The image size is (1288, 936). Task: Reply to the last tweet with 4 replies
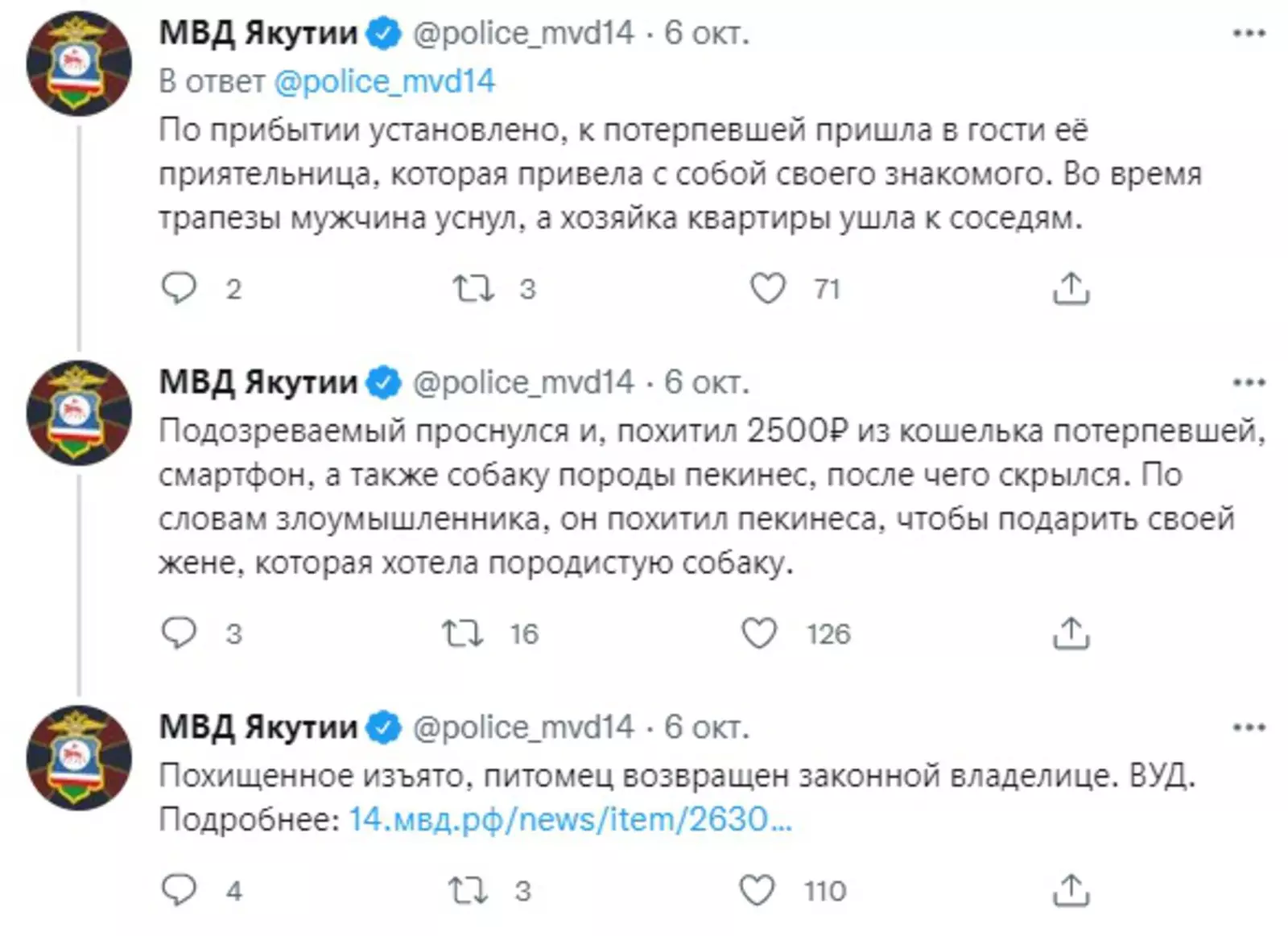[179, 890]
